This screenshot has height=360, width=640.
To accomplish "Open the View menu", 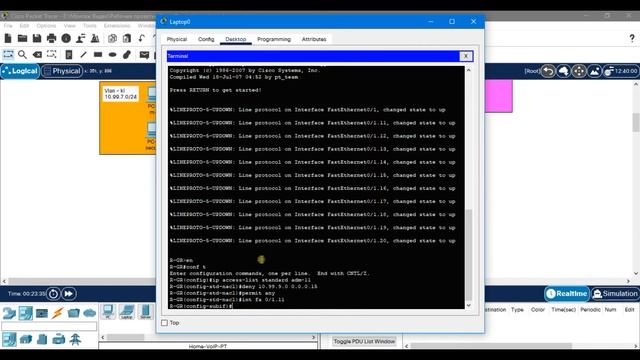I will [x=70, y=26].
